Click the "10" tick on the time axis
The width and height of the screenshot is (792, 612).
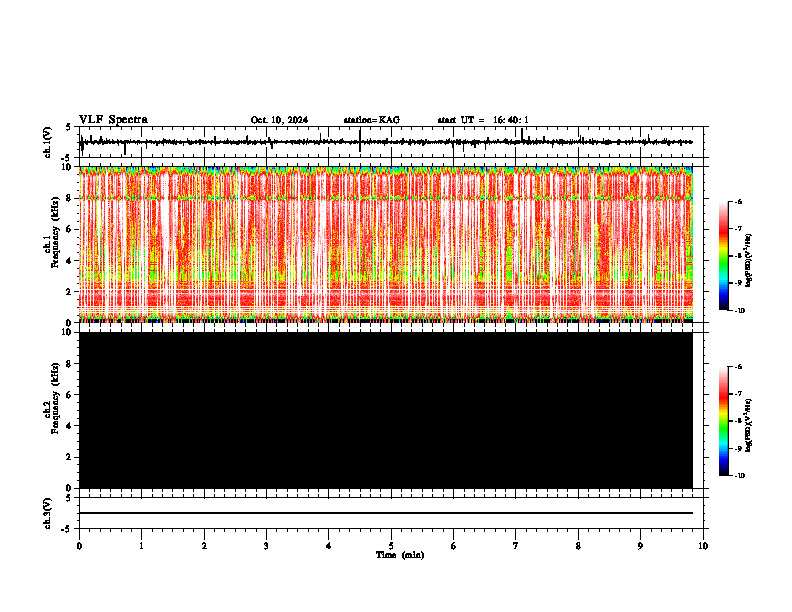click(703, 546)
